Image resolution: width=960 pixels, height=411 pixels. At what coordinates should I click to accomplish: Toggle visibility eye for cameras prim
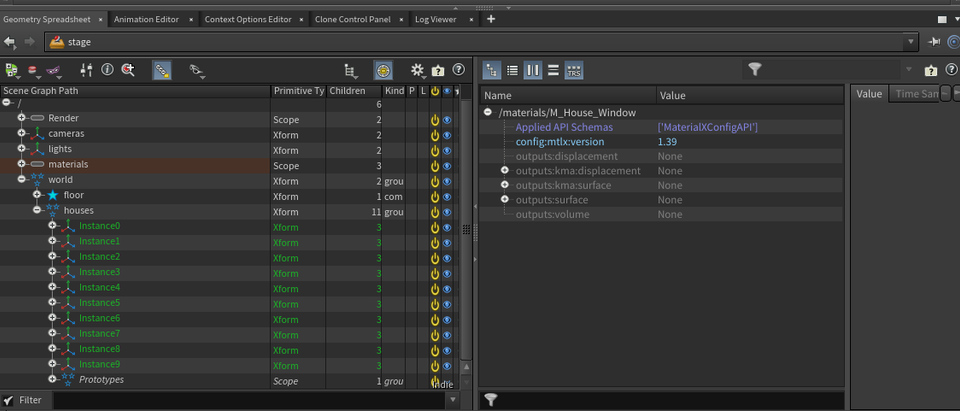pyautogui.click(x=447, y=134)
